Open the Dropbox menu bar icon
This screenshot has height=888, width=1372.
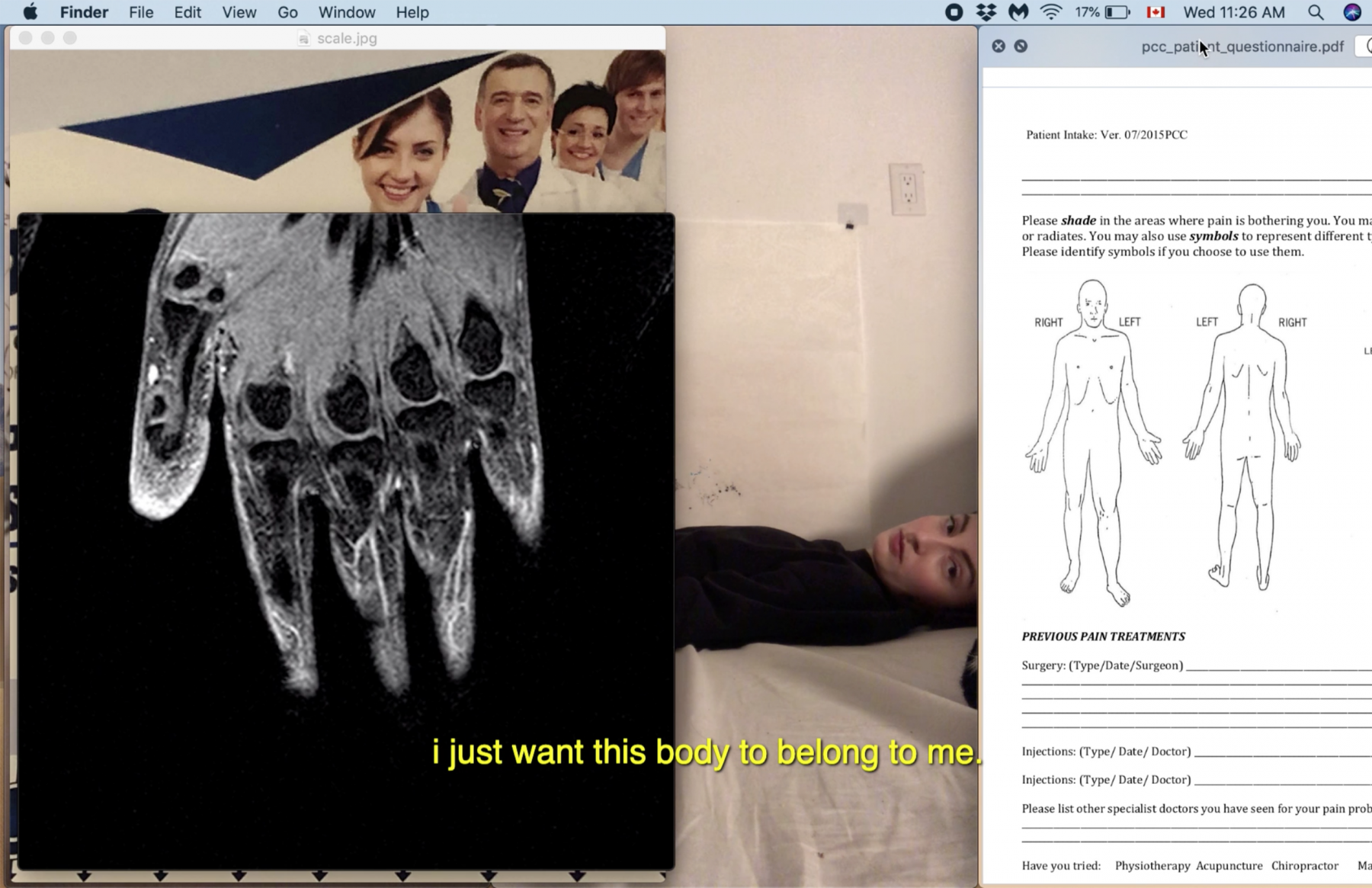pyautogui.click(x=986, y=12)
